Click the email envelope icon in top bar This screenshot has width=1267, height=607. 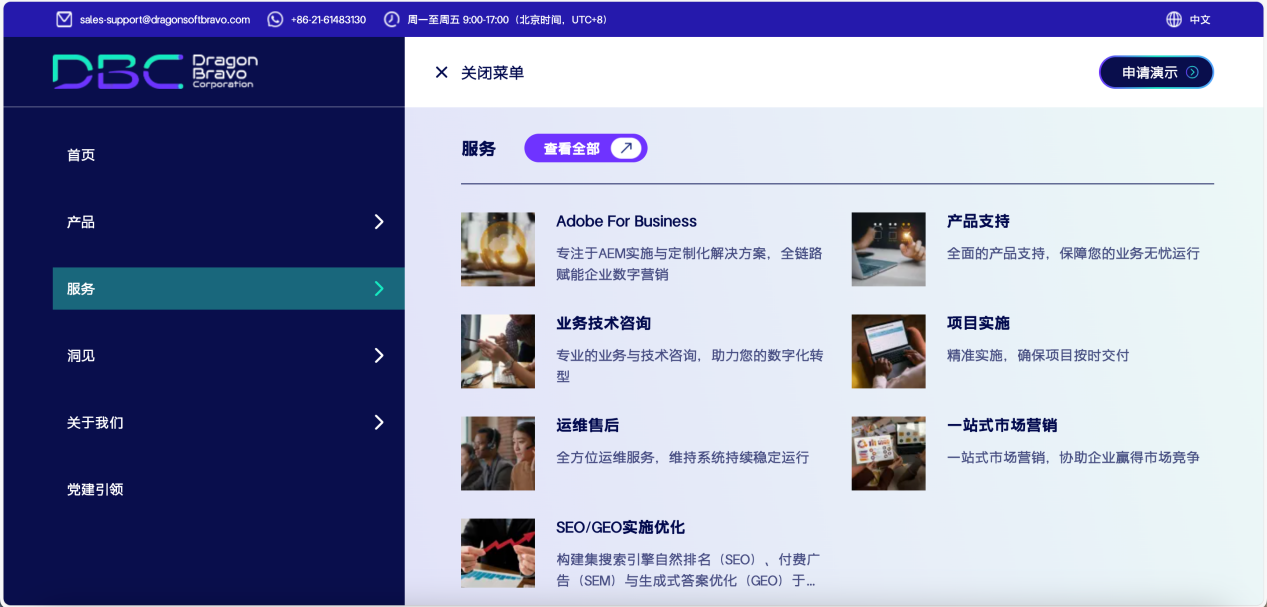click(x=64, y=19)
